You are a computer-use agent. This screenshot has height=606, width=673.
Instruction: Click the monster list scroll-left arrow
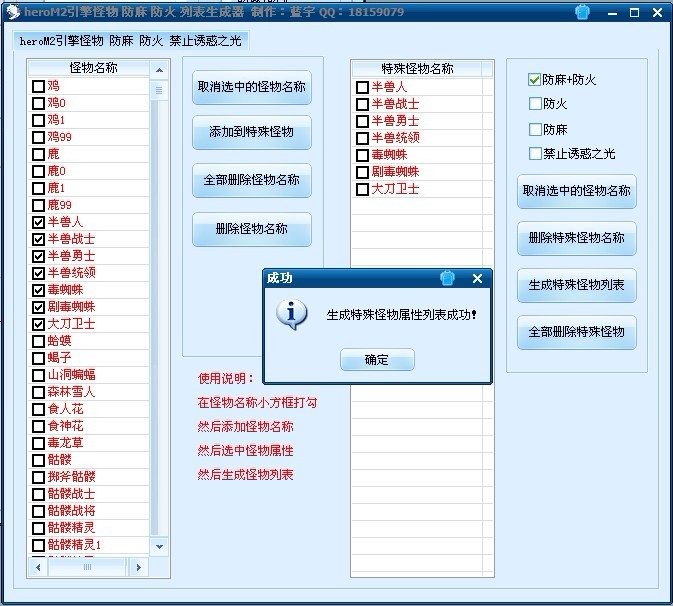click(x=40, y=567)
